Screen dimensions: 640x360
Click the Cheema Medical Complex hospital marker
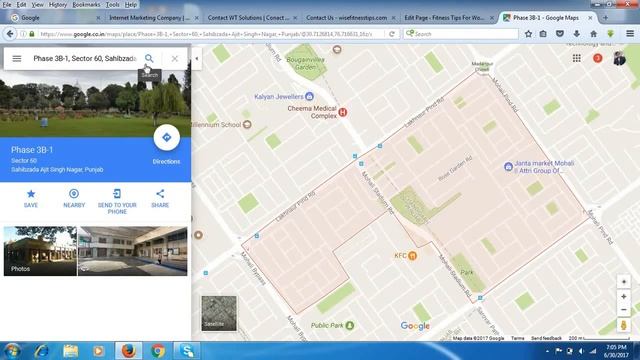click(343, 112)
